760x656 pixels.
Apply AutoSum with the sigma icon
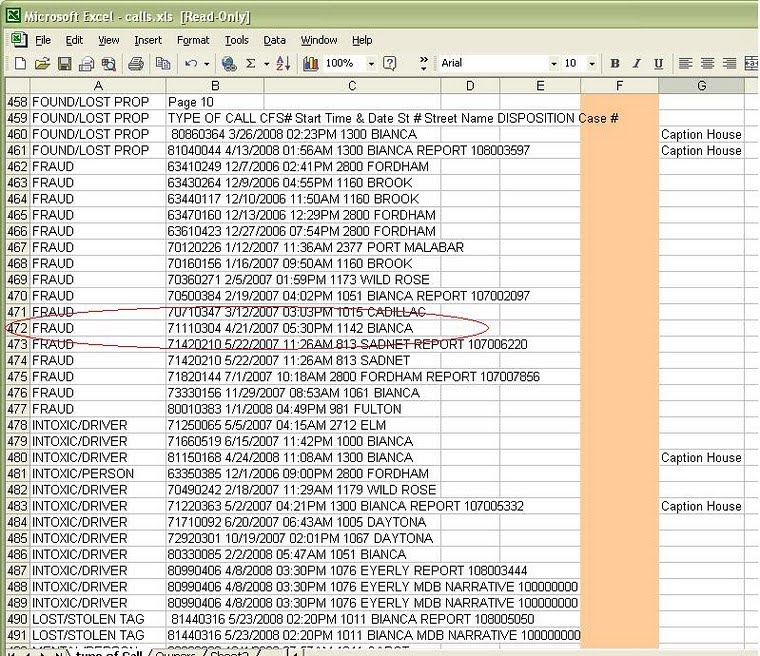(x=251, y=64)
